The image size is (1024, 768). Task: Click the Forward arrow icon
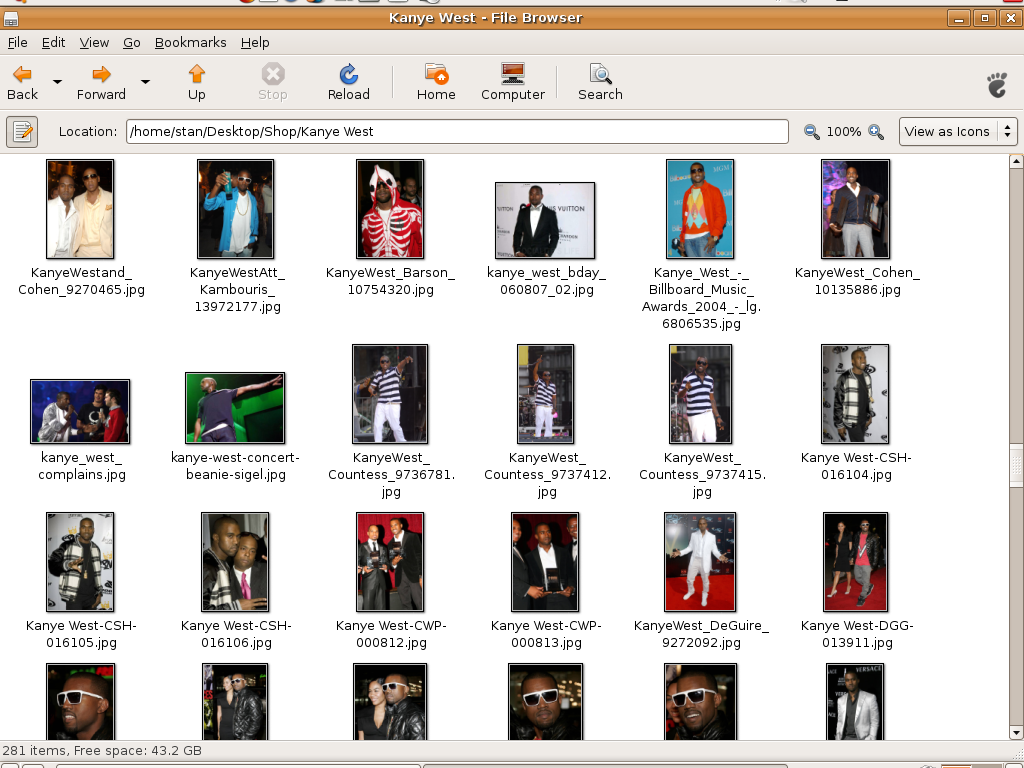point(101,75)
